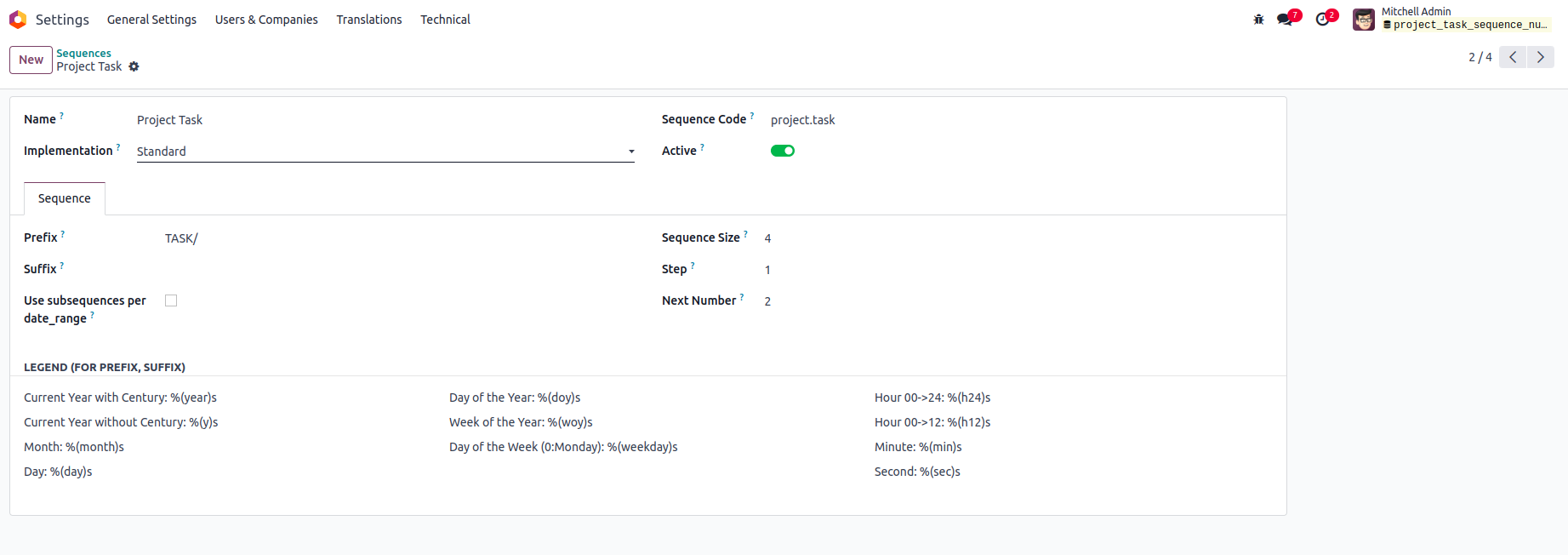Toggle the Active switch off
Image resolution: width=1568 pixels, height=555 pixels.
[783, 151]
